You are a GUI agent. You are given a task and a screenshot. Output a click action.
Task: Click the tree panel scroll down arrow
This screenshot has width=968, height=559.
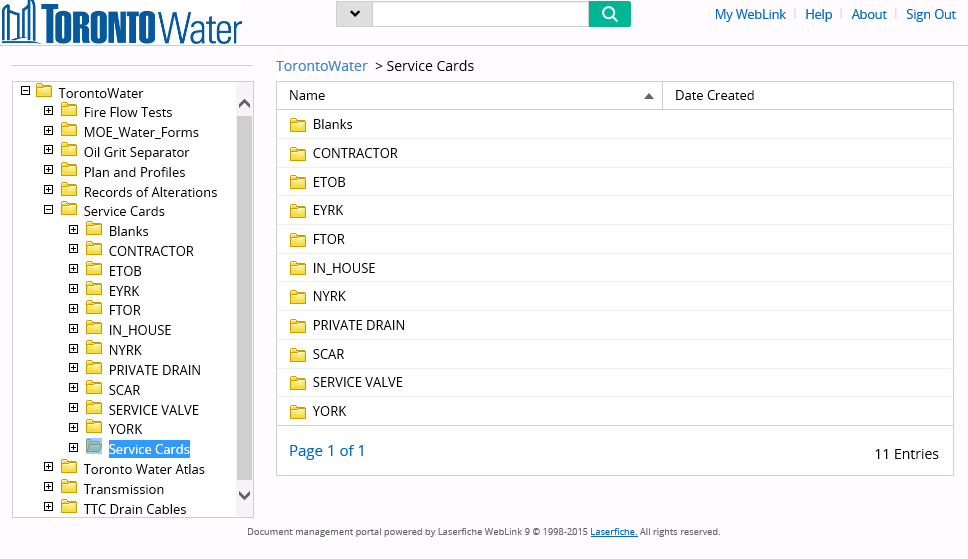point(244,495)
